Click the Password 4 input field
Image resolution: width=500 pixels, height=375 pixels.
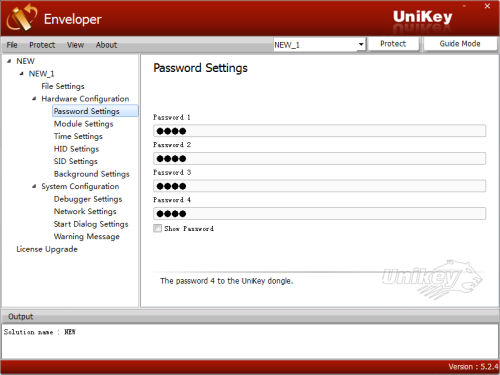[319, 213]
